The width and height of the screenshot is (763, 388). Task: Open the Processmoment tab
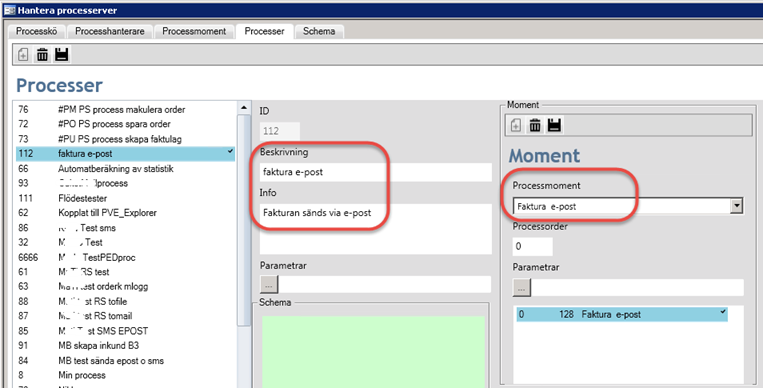pos(194,31)
